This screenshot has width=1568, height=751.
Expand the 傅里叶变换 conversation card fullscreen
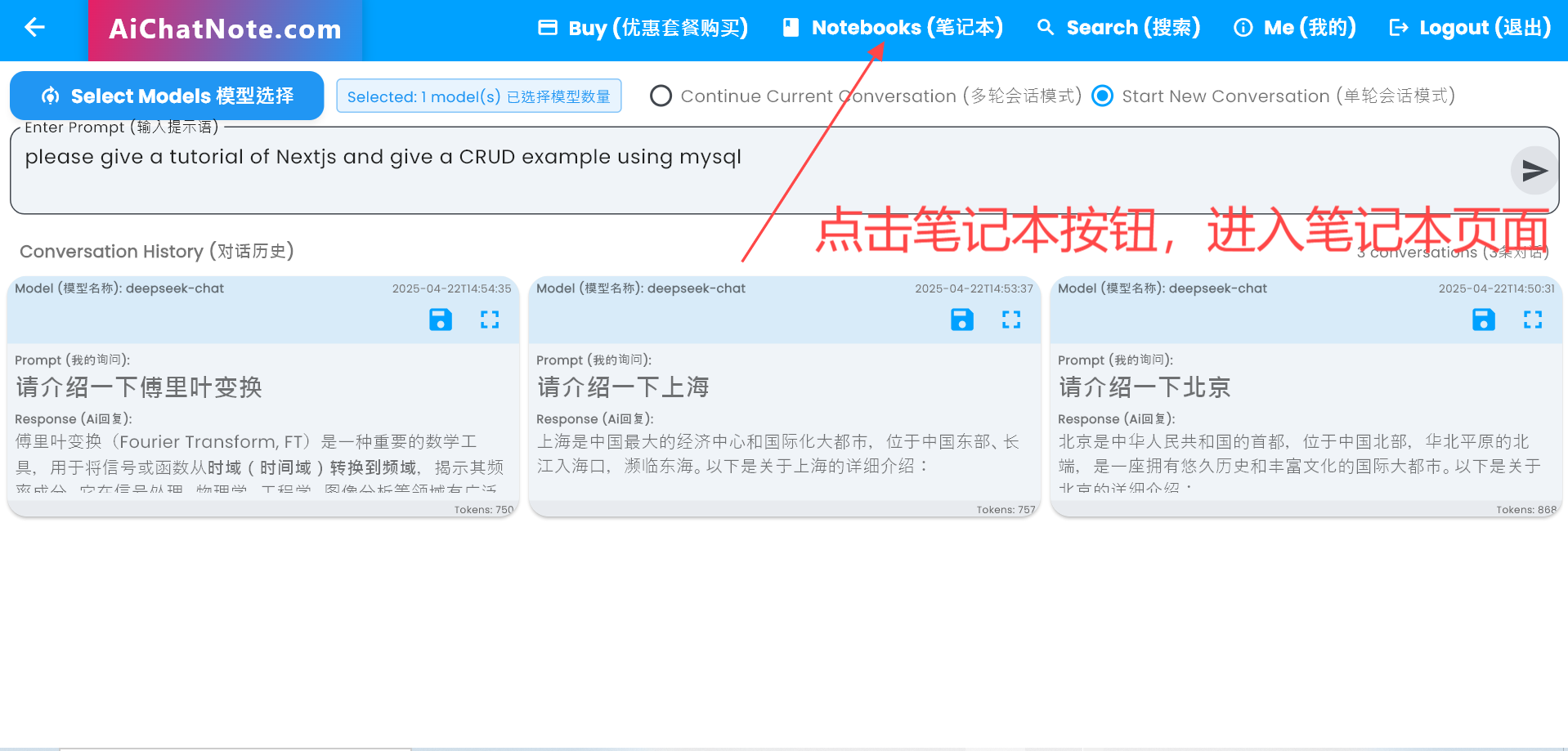tap(489, 320)
